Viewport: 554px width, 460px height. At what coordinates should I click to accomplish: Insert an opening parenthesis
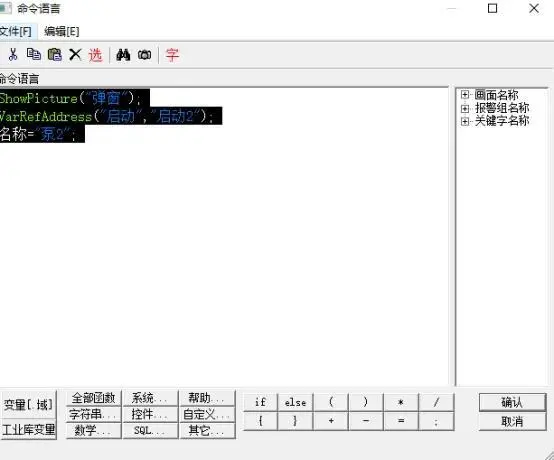click(331, 402)
